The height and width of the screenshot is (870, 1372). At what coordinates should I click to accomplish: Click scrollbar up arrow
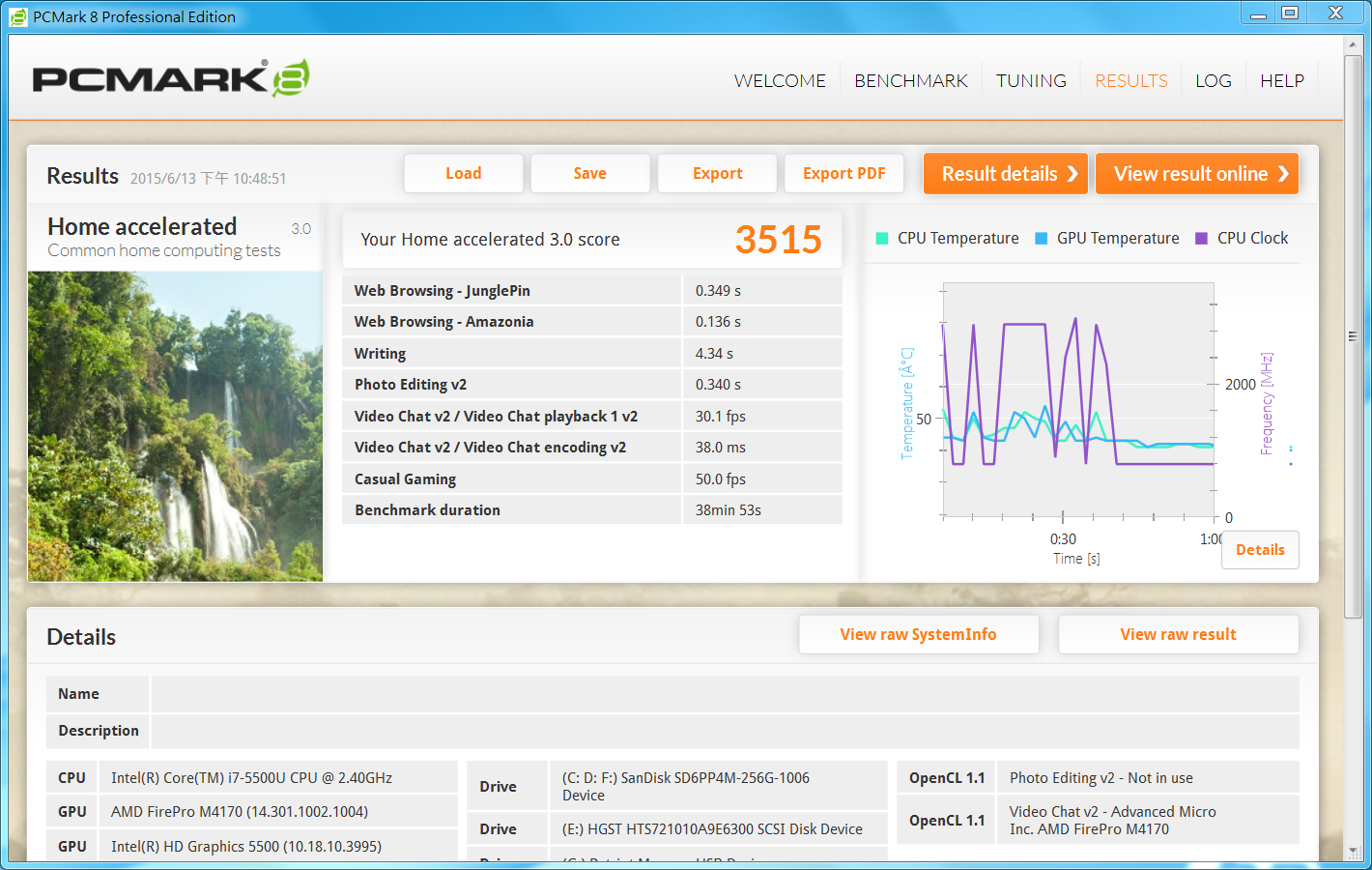[1353, 44]
